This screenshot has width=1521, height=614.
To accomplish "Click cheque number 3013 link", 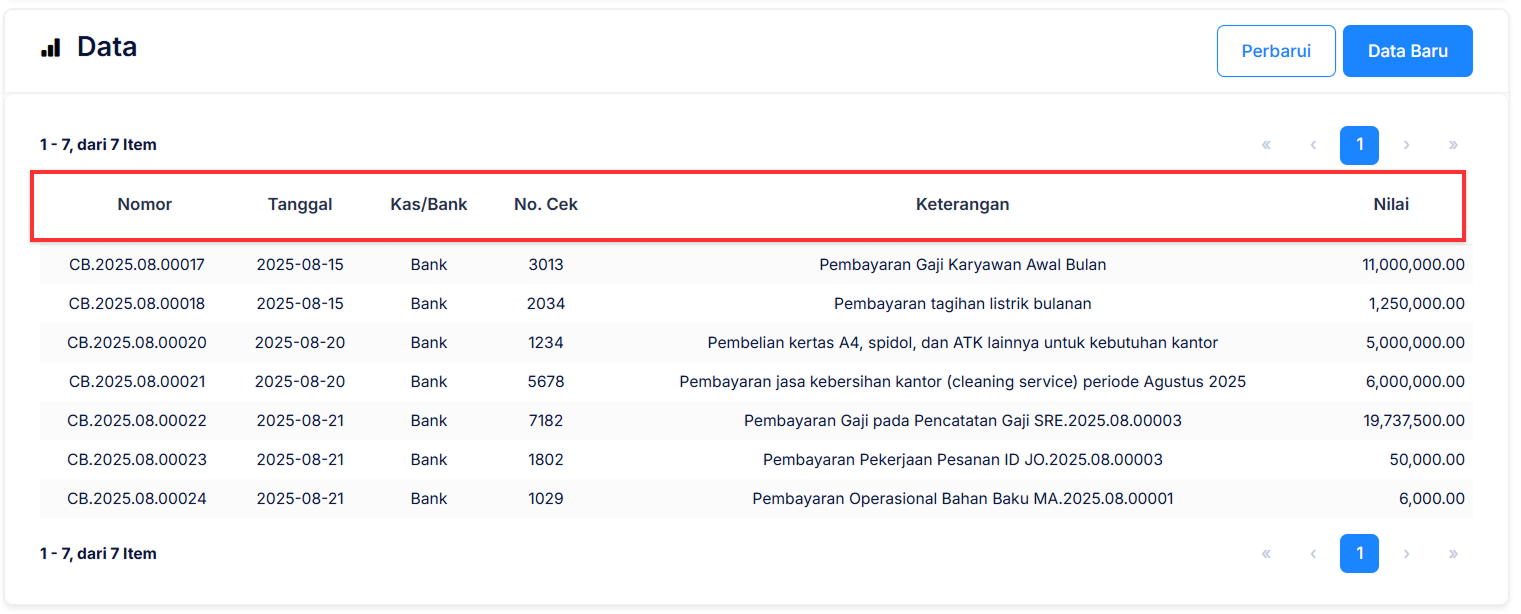I will pos(545,264).
